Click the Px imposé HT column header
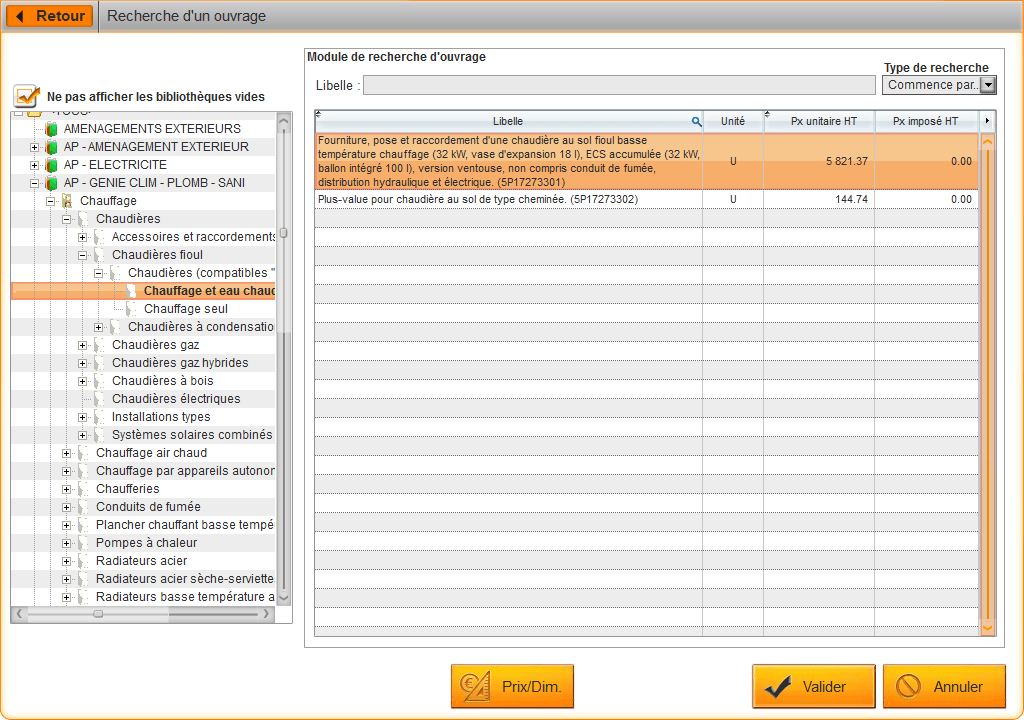1024x720 pixels. coord(925,122)
